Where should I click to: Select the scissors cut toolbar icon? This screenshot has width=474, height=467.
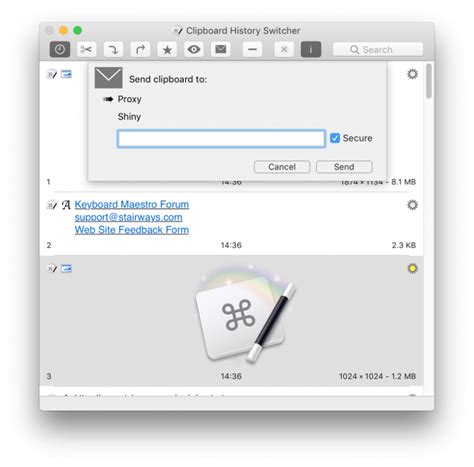pyautogui.click(x=86, y=50)
